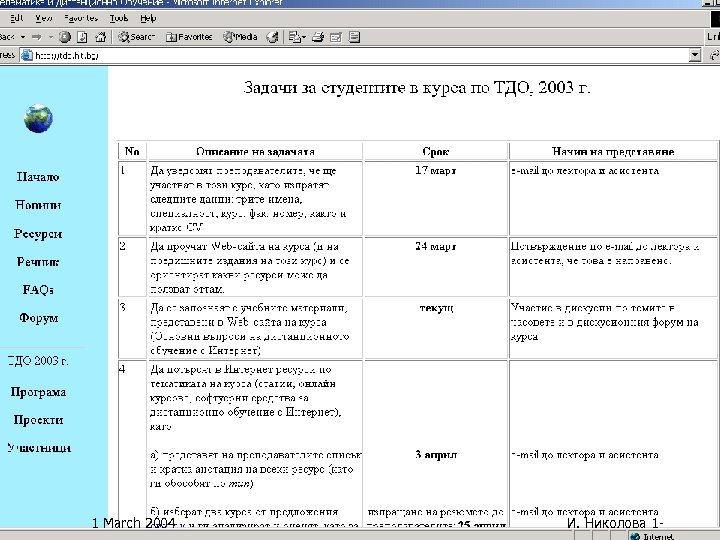Image resolution: width=720 pixels, height=540 pixels.
Task: Open the Проекти sidebar link
Action: point(38,420)
